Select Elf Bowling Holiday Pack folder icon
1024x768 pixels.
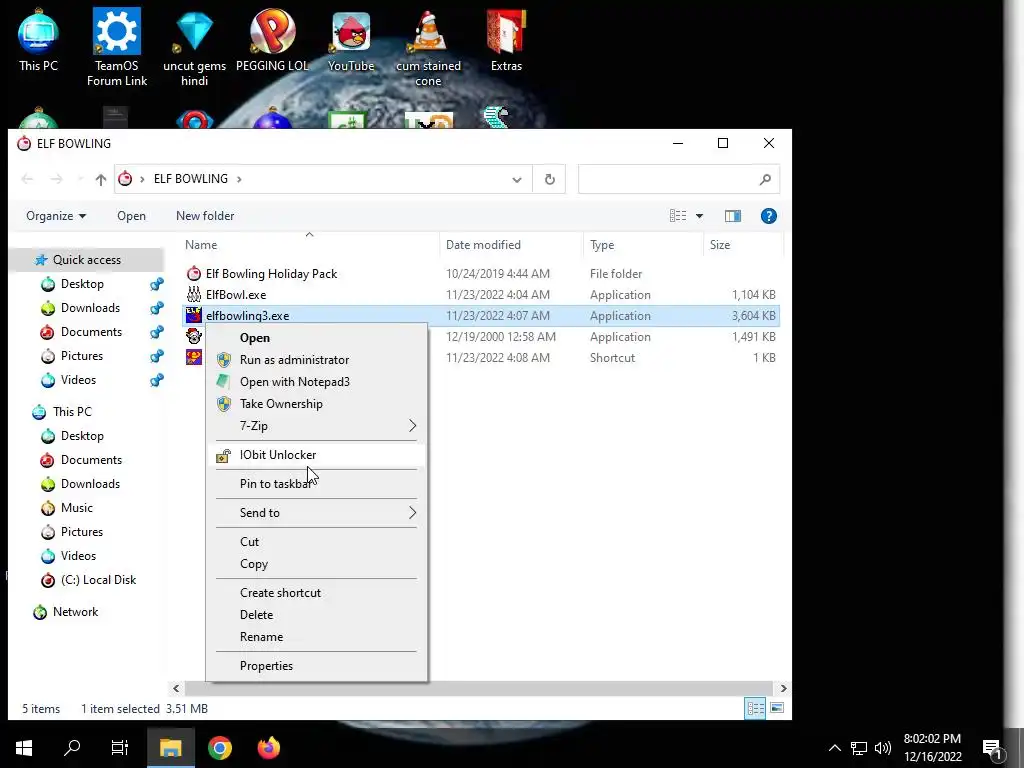[194, 274]
